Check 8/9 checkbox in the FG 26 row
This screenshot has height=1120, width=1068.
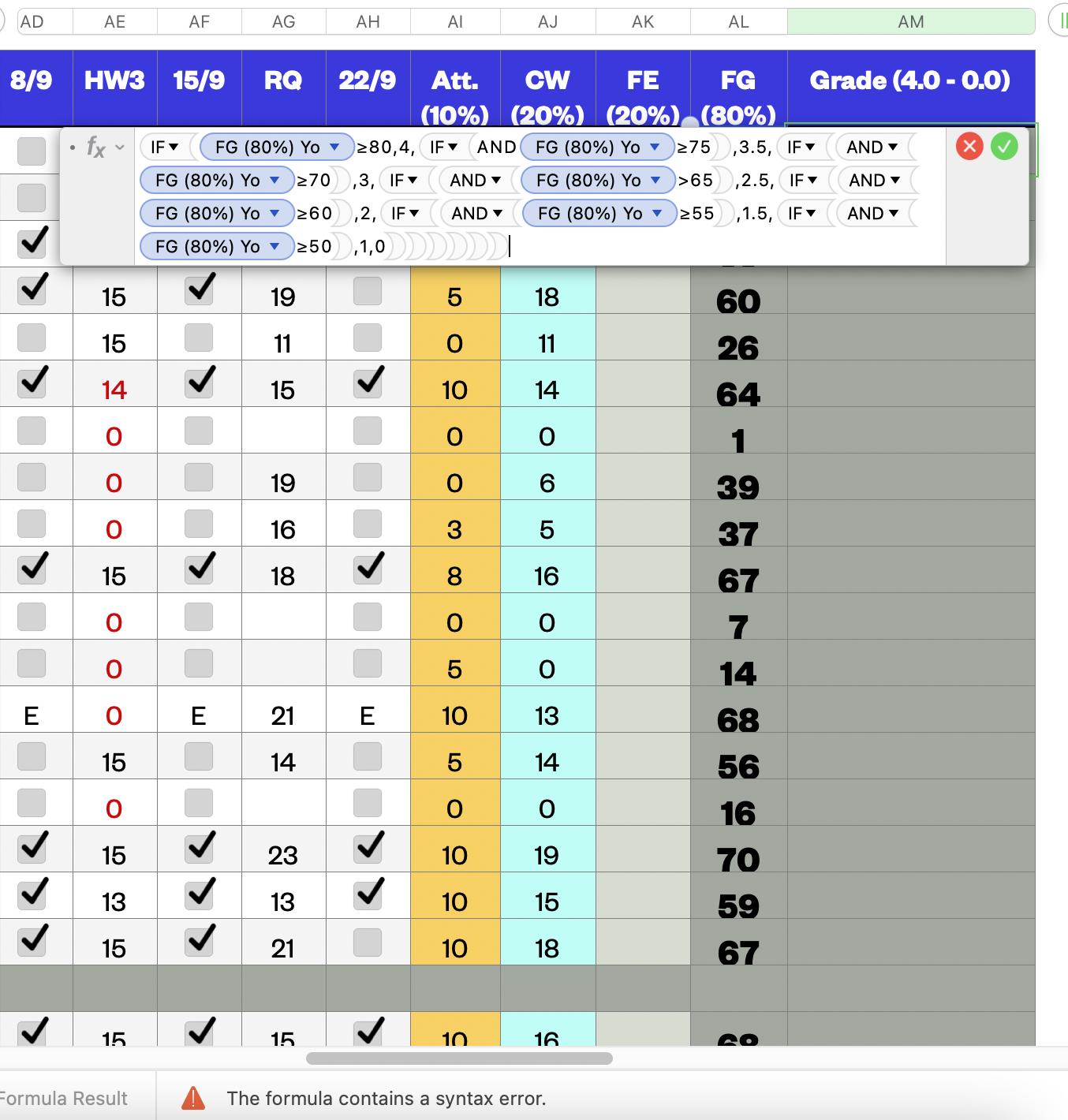(32, 338)
